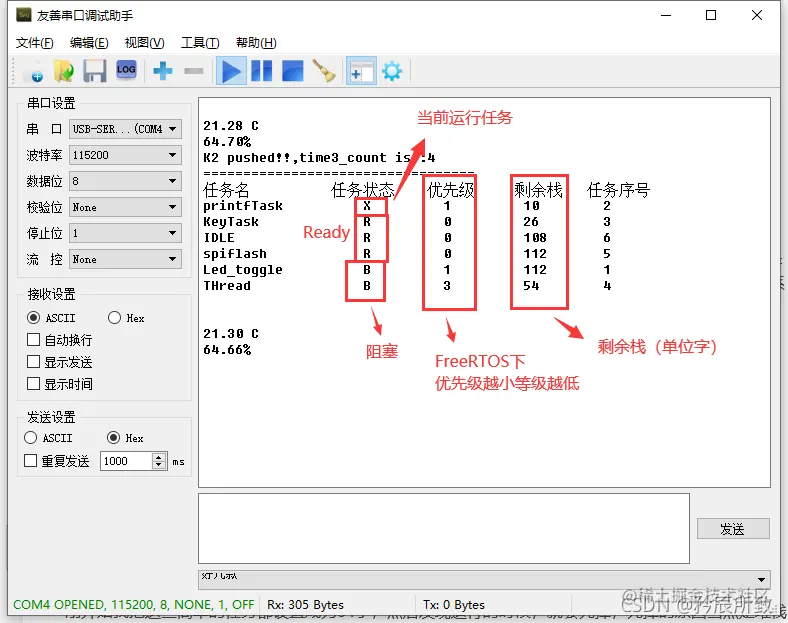Viewport: 788px width, 623px height.
Task: Click the KeyTask row in output
Action: pyautogui.click(x=406, y=222)
